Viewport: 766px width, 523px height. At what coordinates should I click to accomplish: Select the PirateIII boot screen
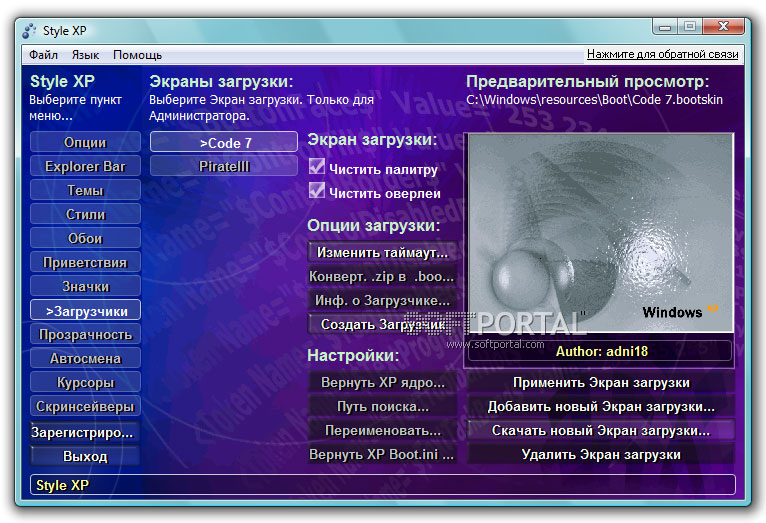pyautogui.click(x=224, y=166)
